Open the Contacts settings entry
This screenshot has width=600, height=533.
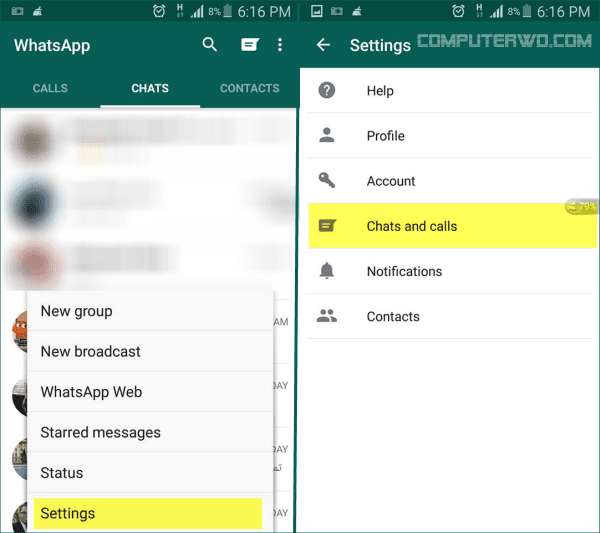coord(450,316)
